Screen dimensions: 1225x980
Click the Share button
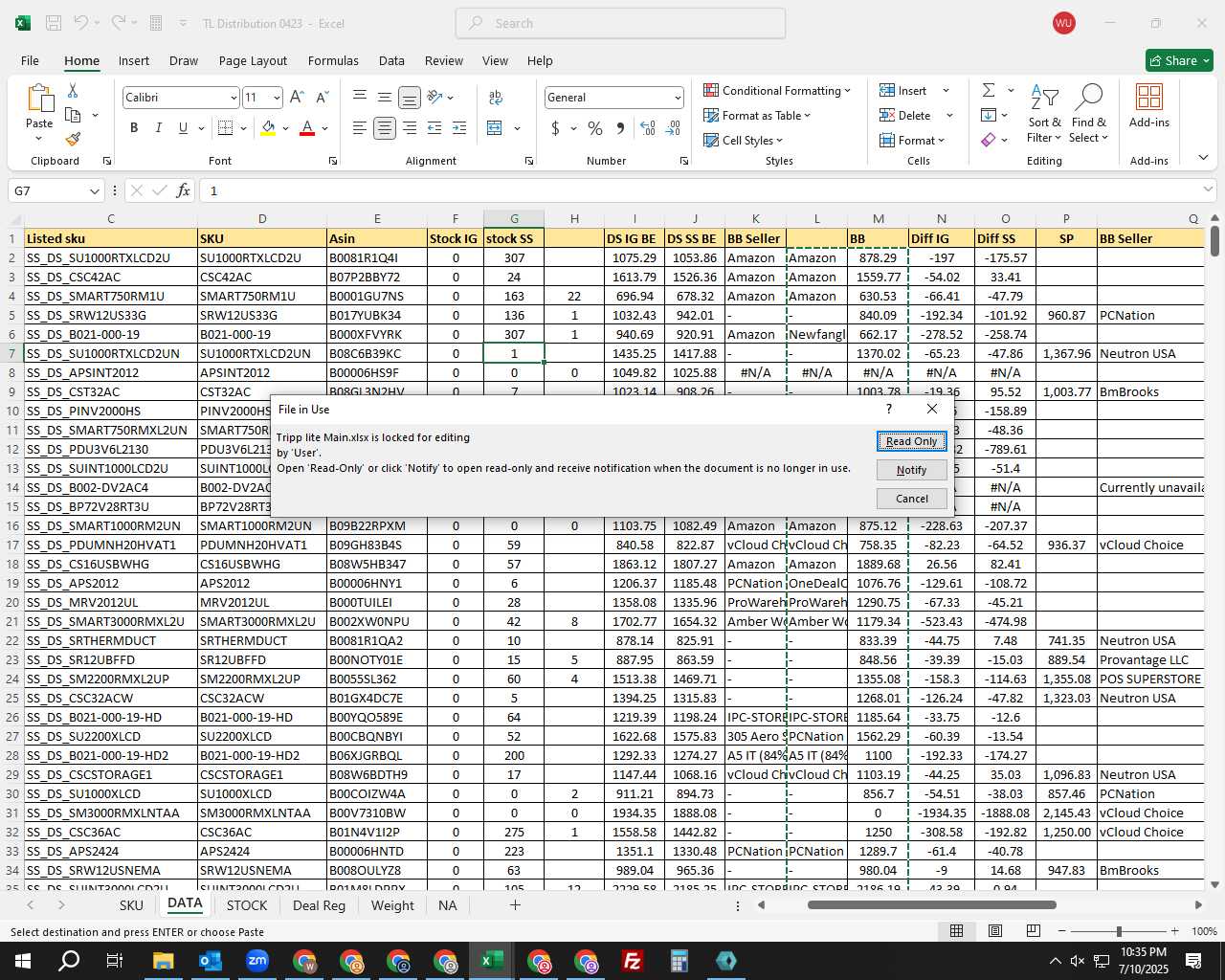(1179, 60)
